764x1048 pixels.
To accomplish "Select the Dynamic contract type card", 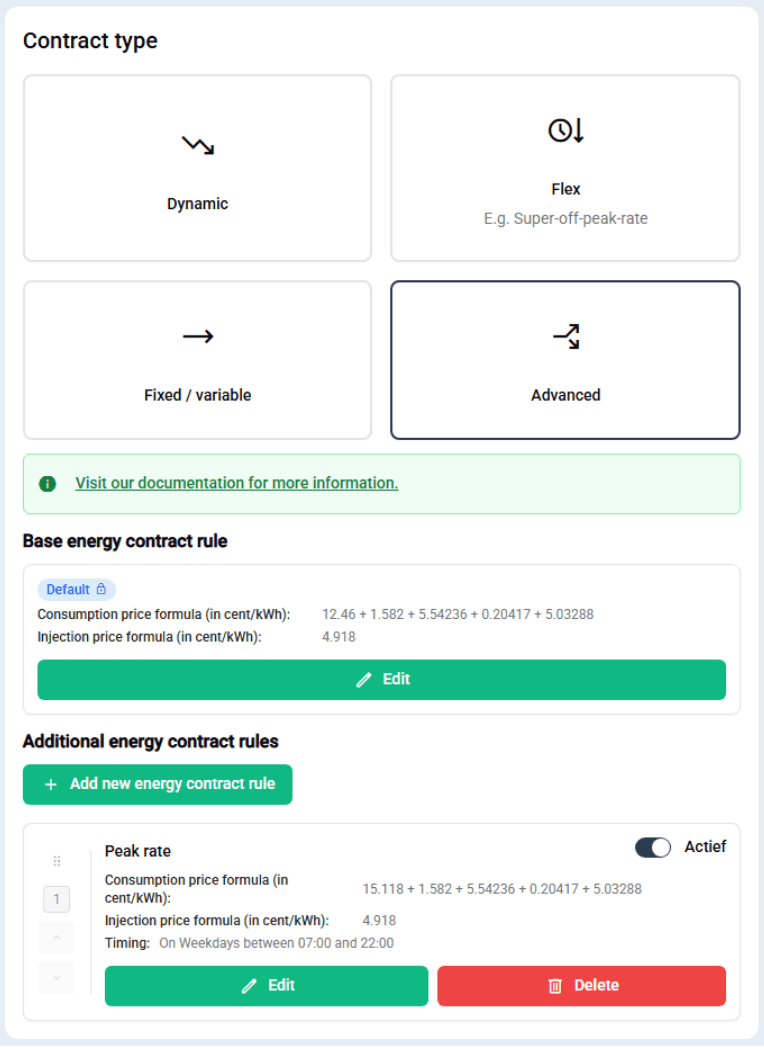I will (197, 168).
